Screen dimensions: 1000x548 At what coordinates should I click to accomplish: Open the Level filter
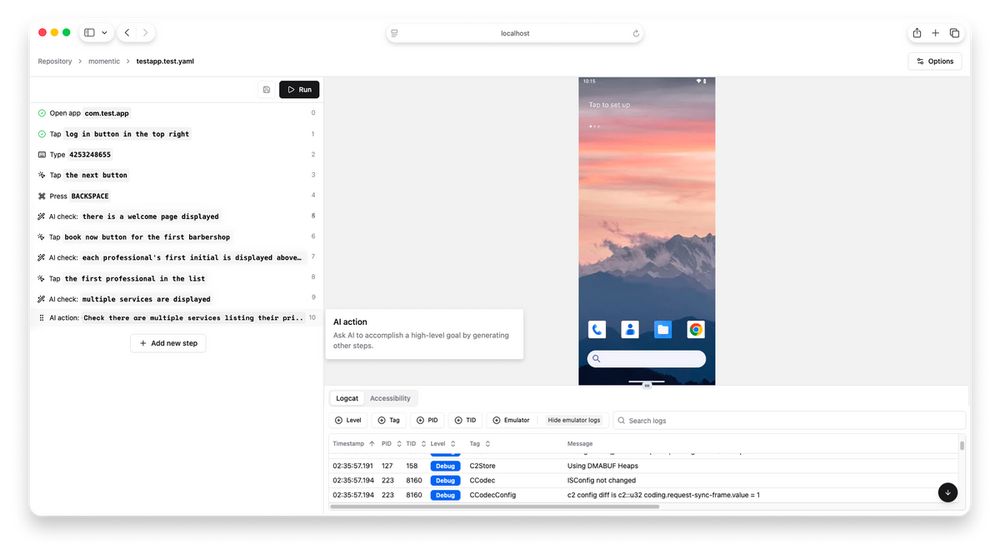pos(348,420)
